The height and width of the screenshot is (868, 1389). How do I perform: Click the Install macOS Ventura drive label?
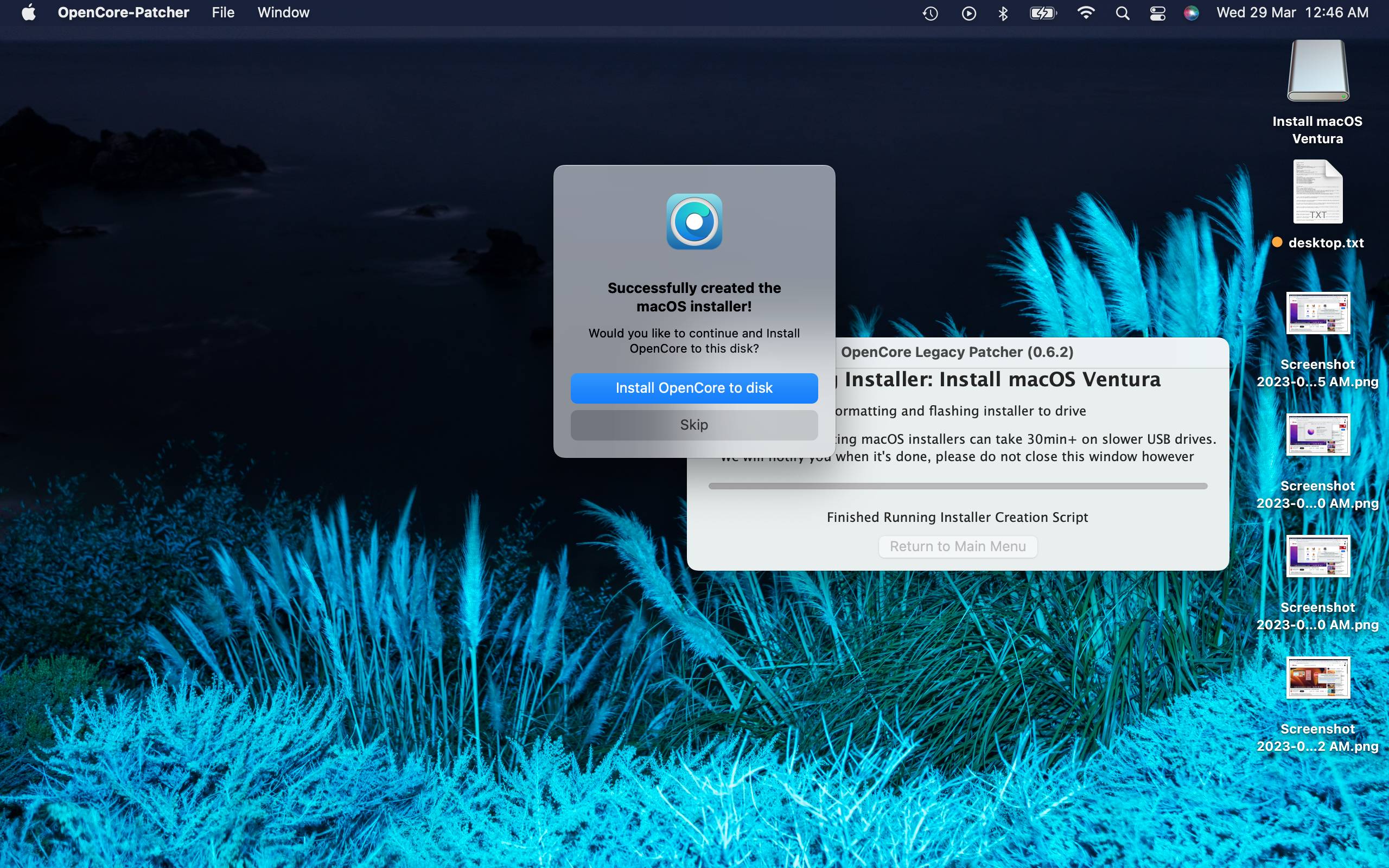(x=1317, y=130)
